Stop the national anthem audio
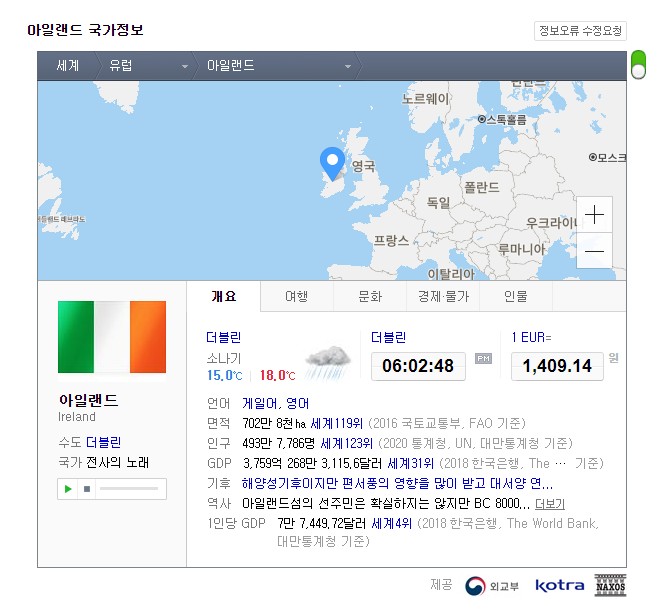 [x=87, y=489]
